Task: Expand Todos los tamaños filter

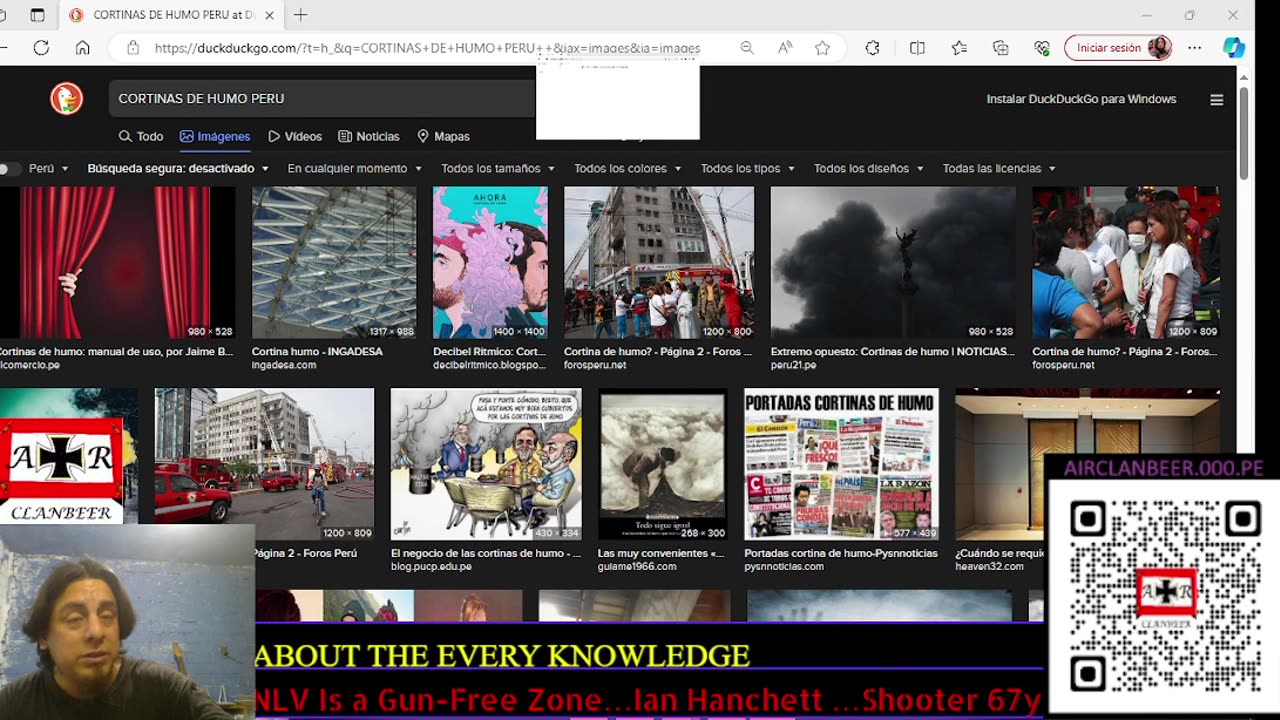Action: [x=498, y=168]
